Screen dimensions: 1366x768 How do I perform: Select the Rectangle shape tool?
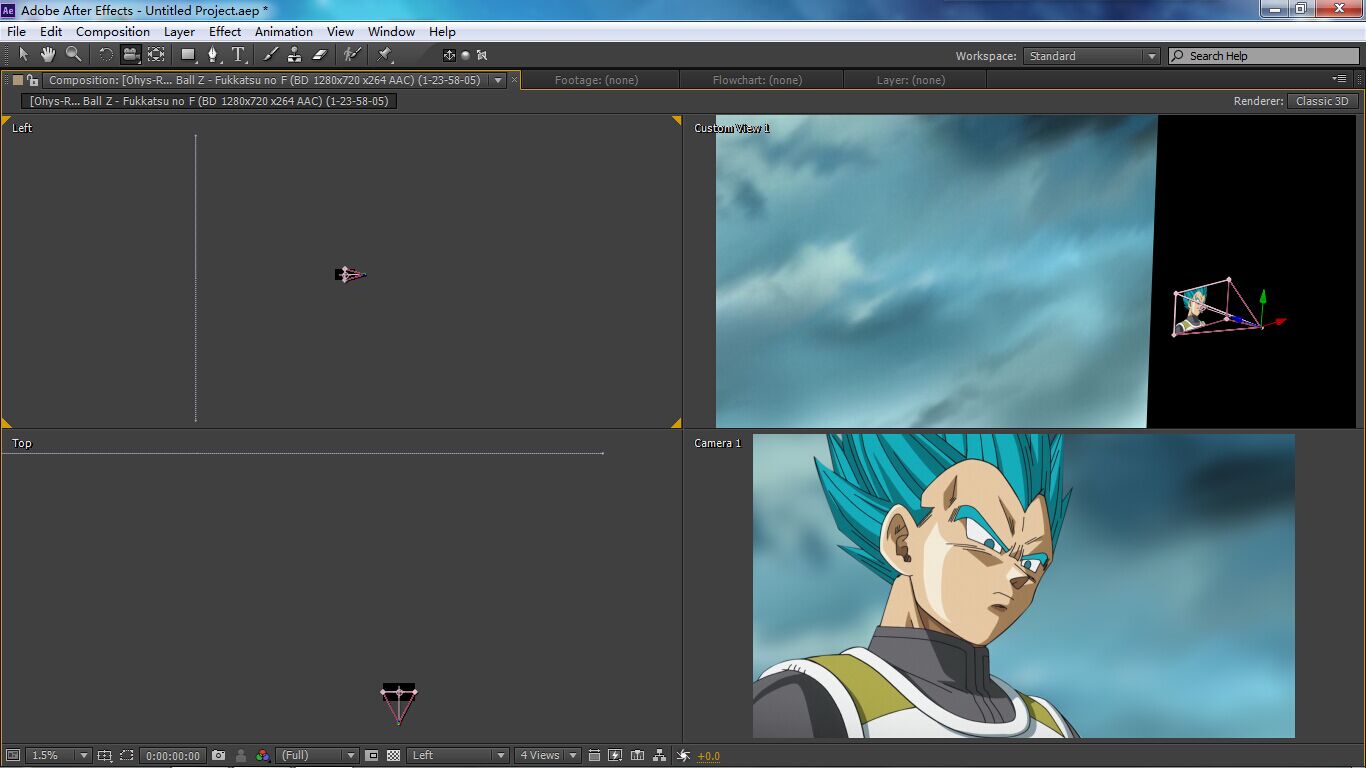[188, 55]
